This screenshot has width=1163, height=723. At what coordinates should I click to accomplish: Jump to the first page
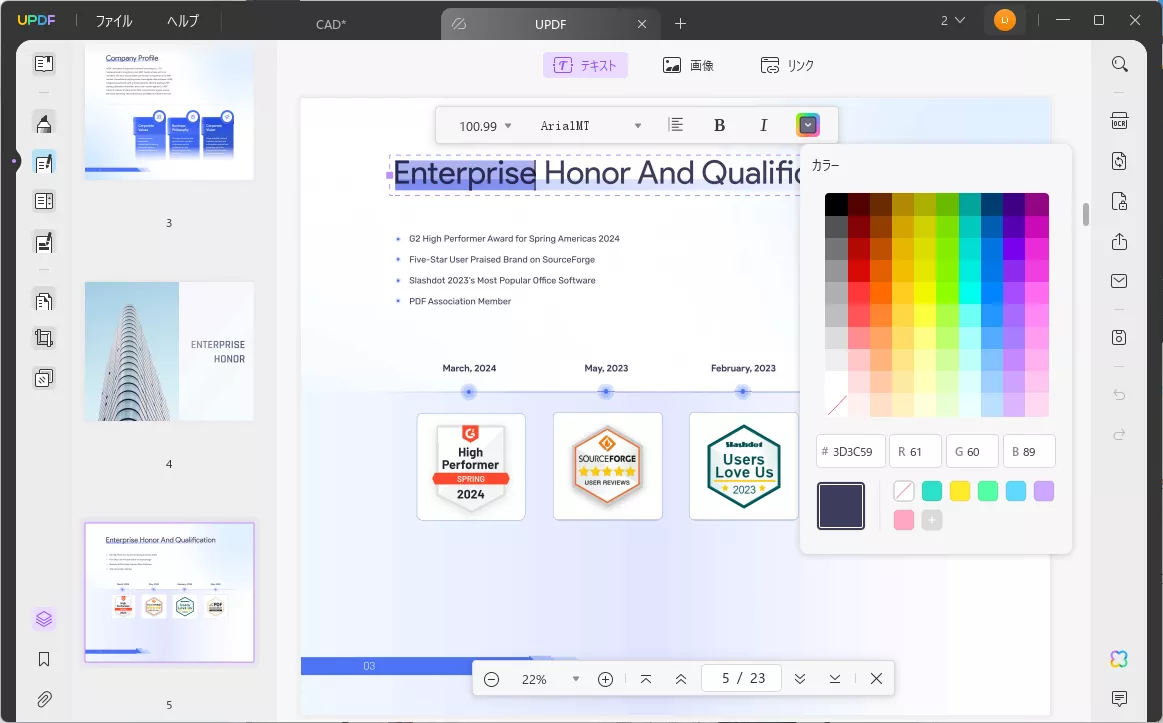[646, 679]
